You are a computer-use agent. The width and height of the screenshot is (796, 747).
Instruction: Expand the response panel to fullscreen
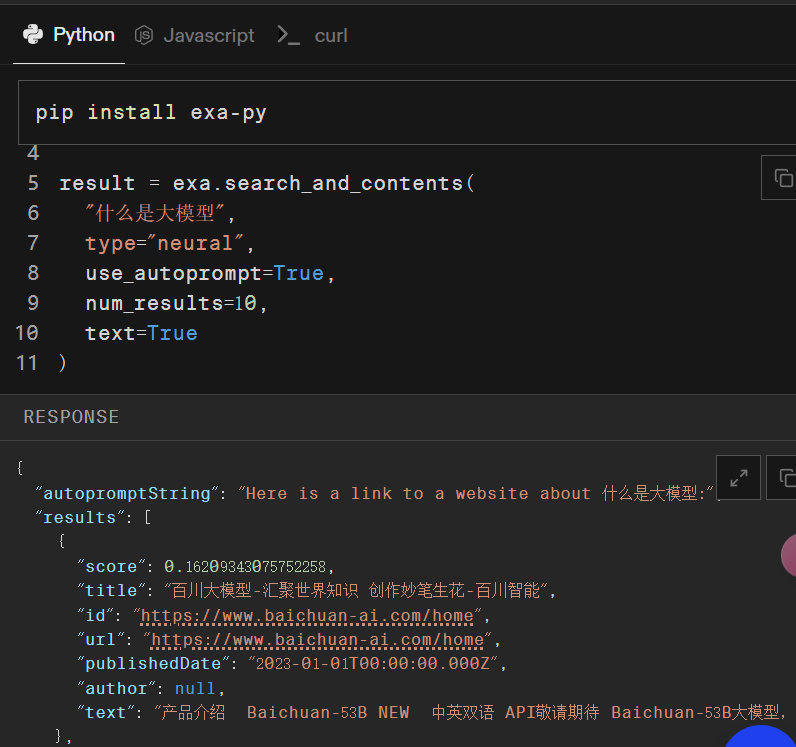pos(738,478)
